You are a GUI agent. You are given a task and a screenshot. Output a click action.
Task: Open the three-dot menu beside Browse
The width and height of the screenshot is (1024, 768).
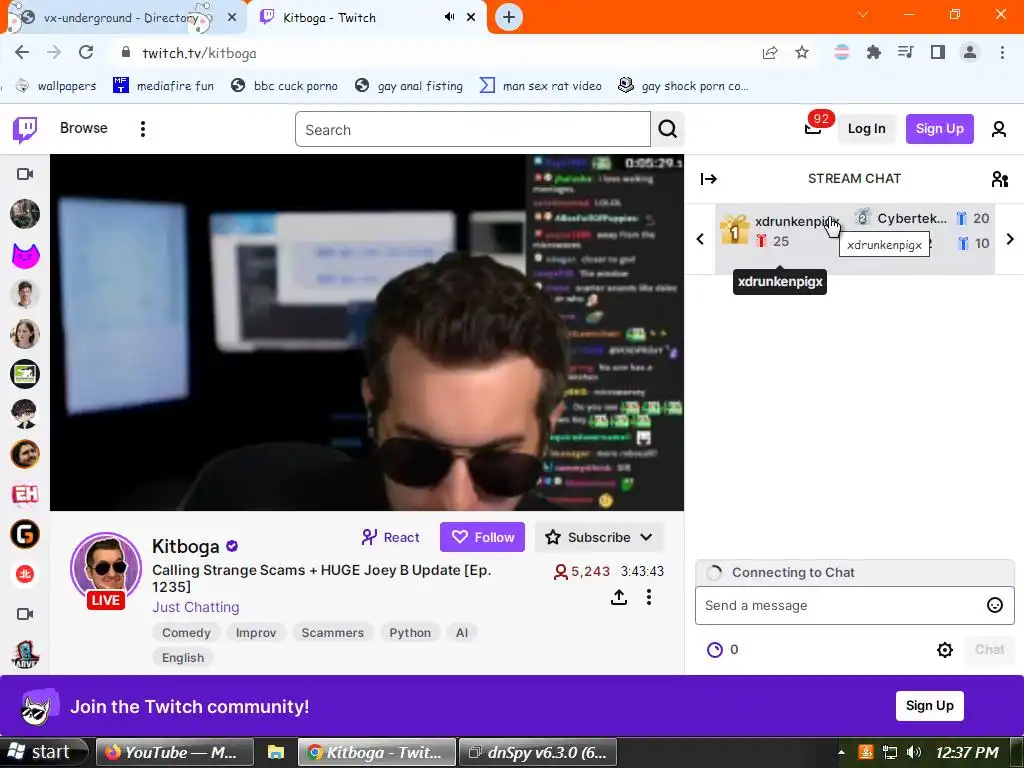142,129
